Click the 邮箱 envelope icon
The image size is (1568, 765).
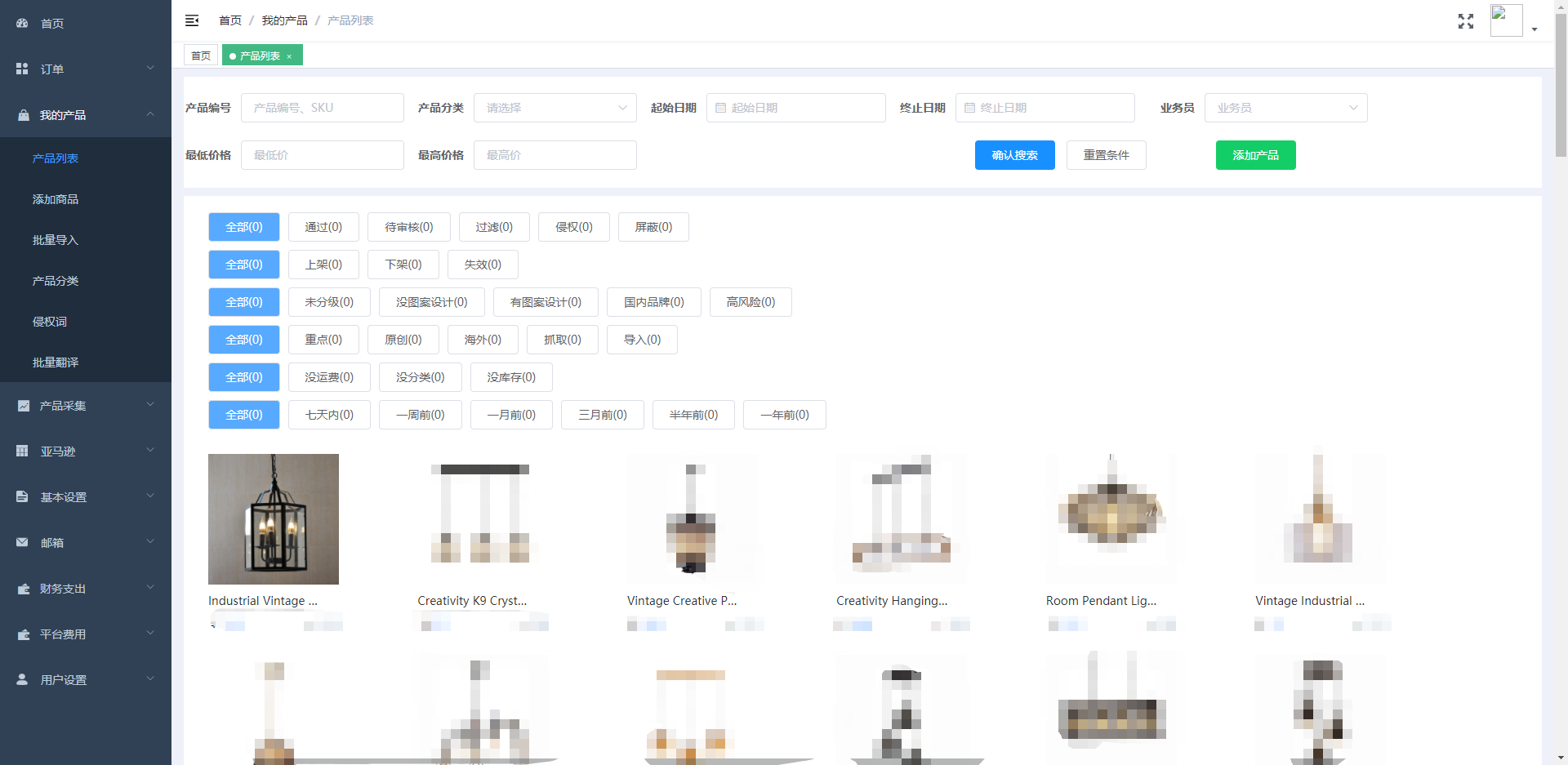(x=22, y=543)
